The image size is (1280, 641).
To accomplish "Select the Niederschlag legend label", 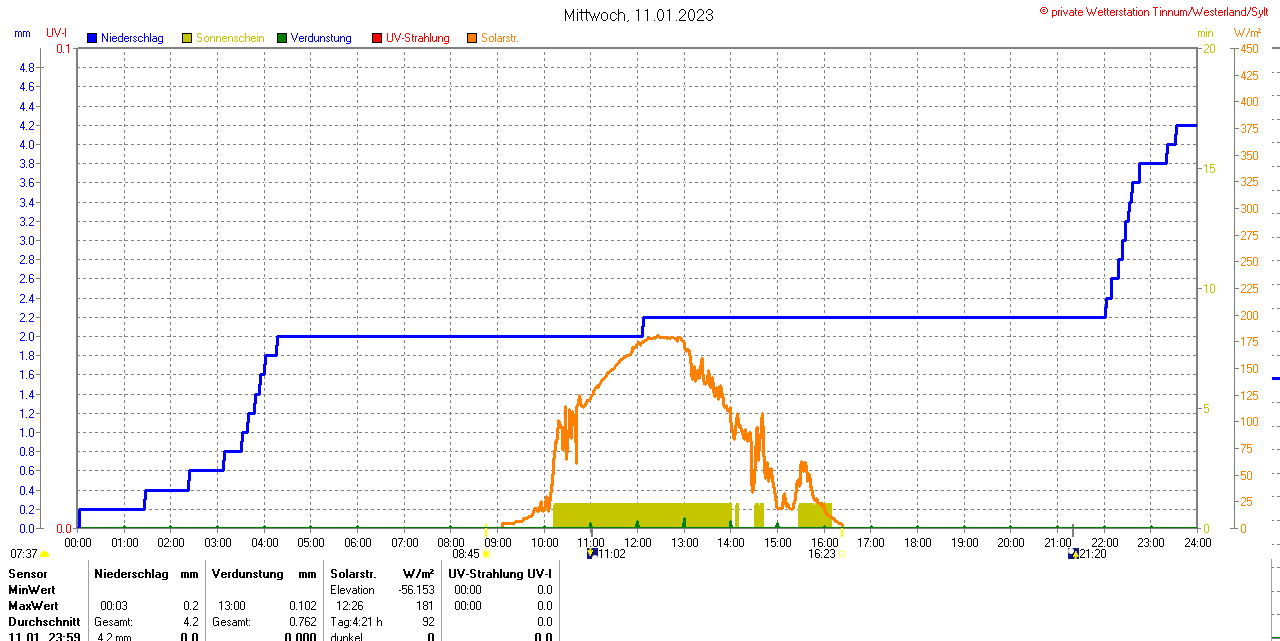I will coord(134,38).
